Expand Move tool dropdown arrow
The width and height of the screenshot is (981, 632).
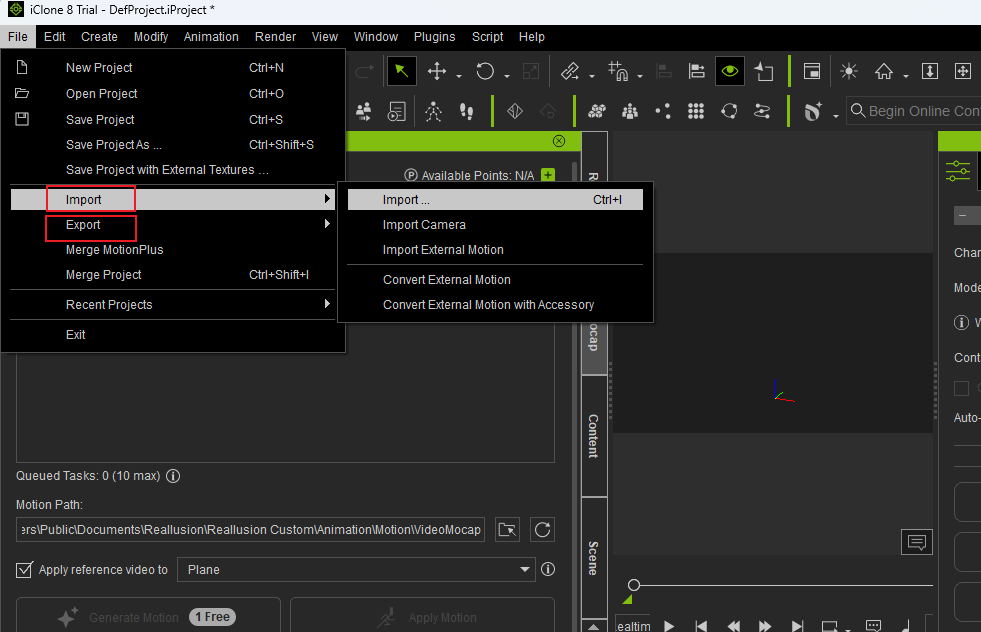(x=459, y=76)
